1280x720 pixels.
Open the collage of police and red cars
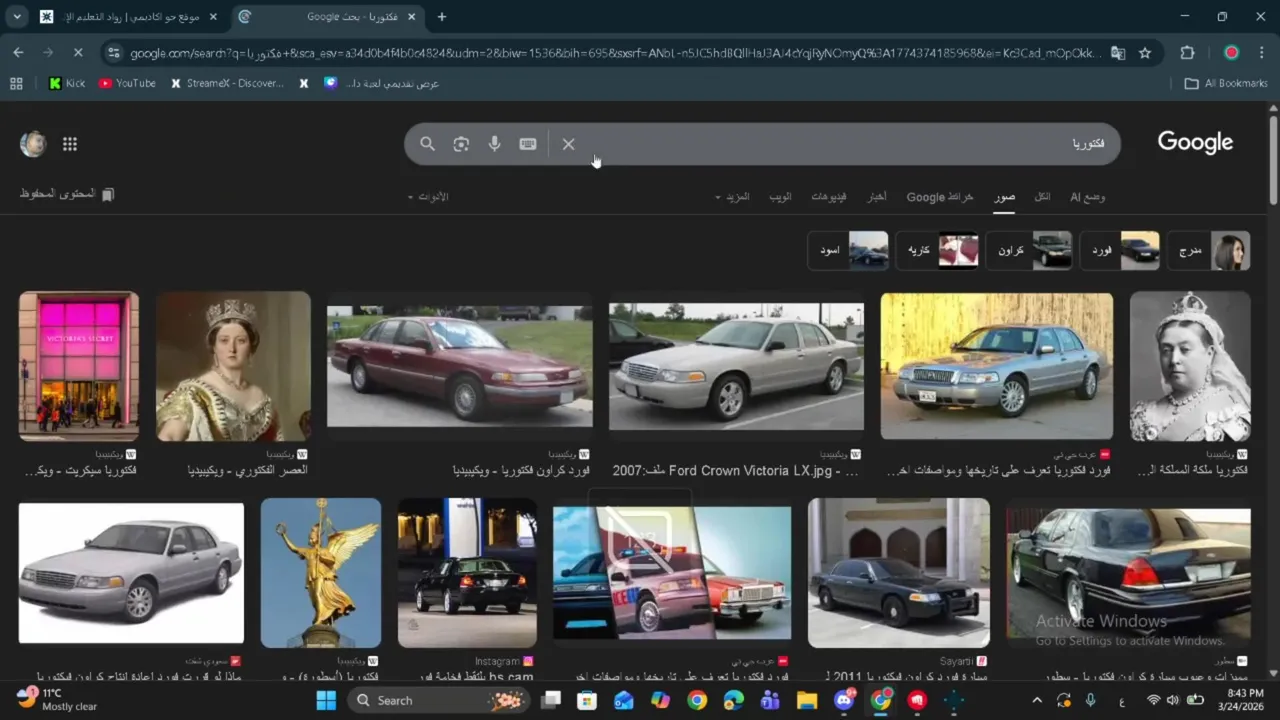[672, 573]
